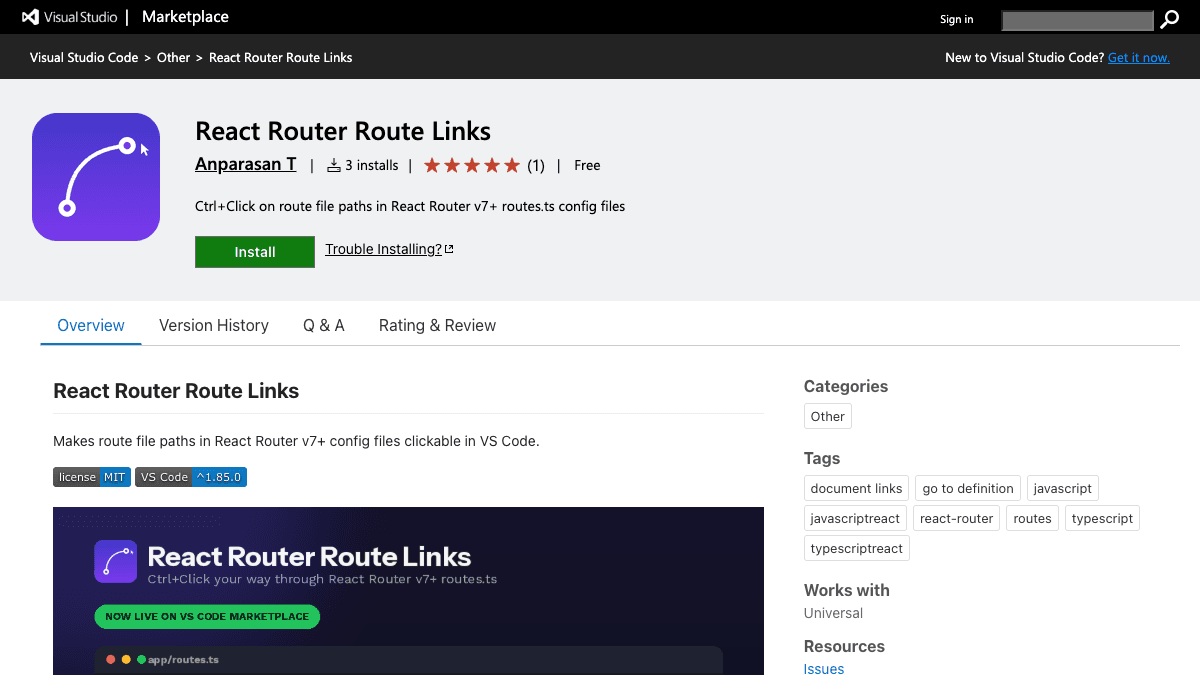The image size is (1200, 675).
Task: Select the javascriptreact tag
Action: (855, 518)
